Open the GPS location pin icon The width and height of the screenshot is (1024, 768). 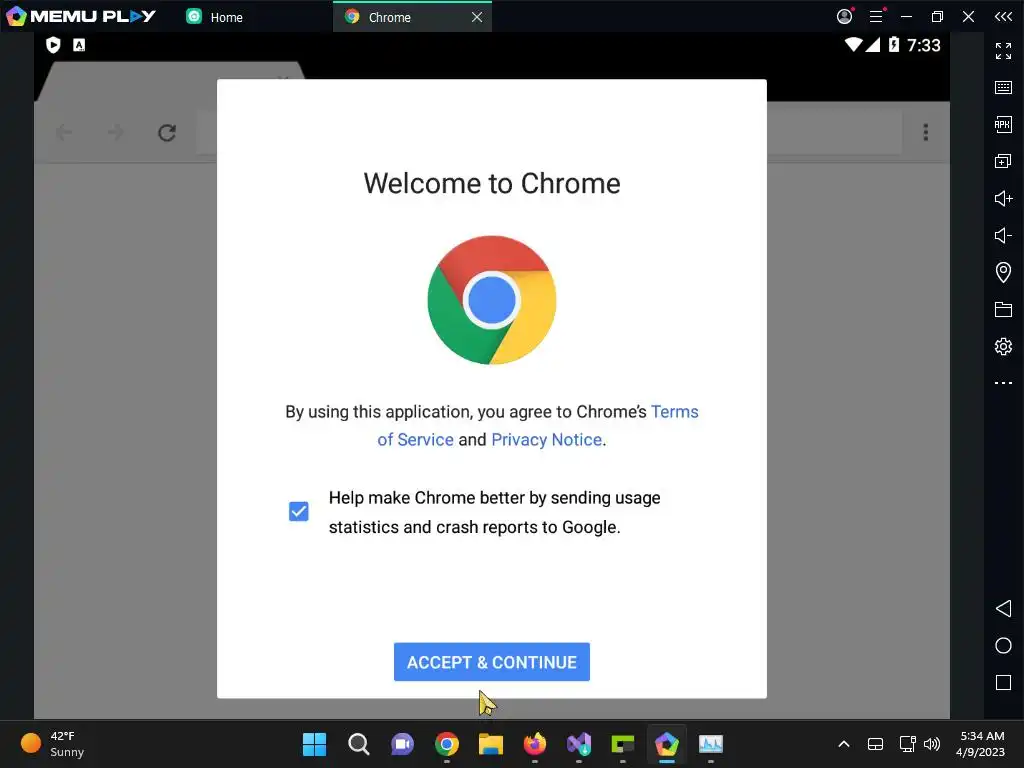(1003, 272)
